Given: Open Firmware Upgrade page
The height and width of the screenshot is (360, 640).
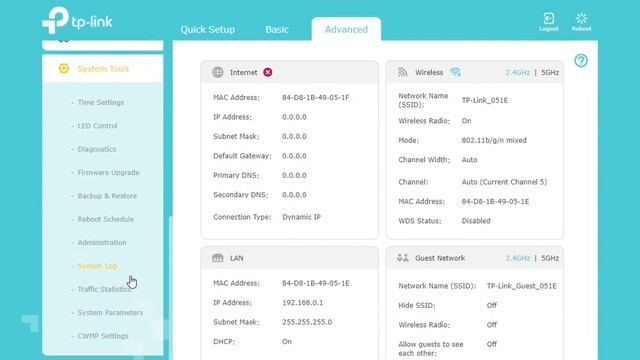Looking at the screenshot, I should tap(108, 172).
